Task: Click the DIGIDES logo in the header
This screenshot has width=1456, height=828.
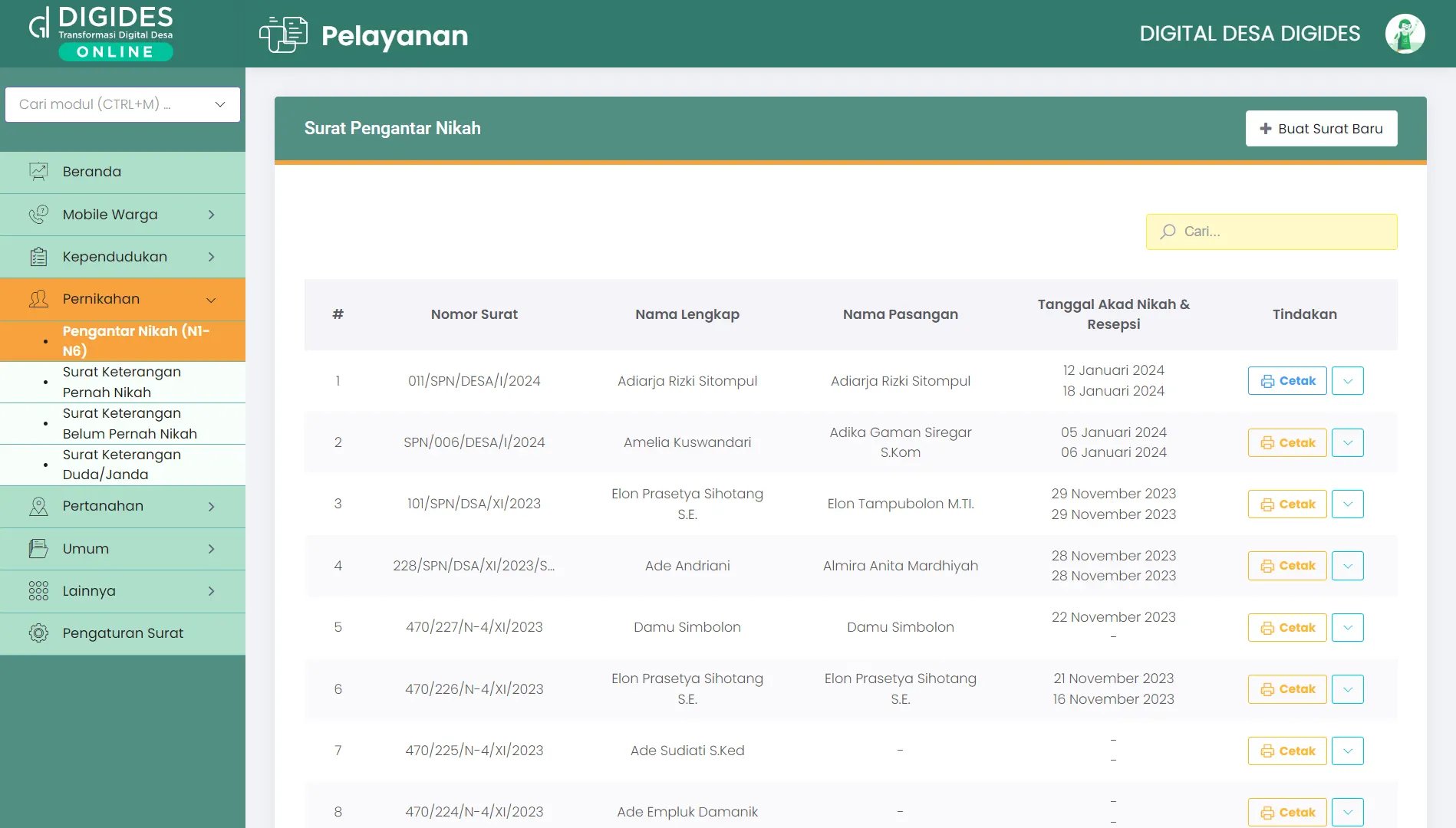Action: 100,33
